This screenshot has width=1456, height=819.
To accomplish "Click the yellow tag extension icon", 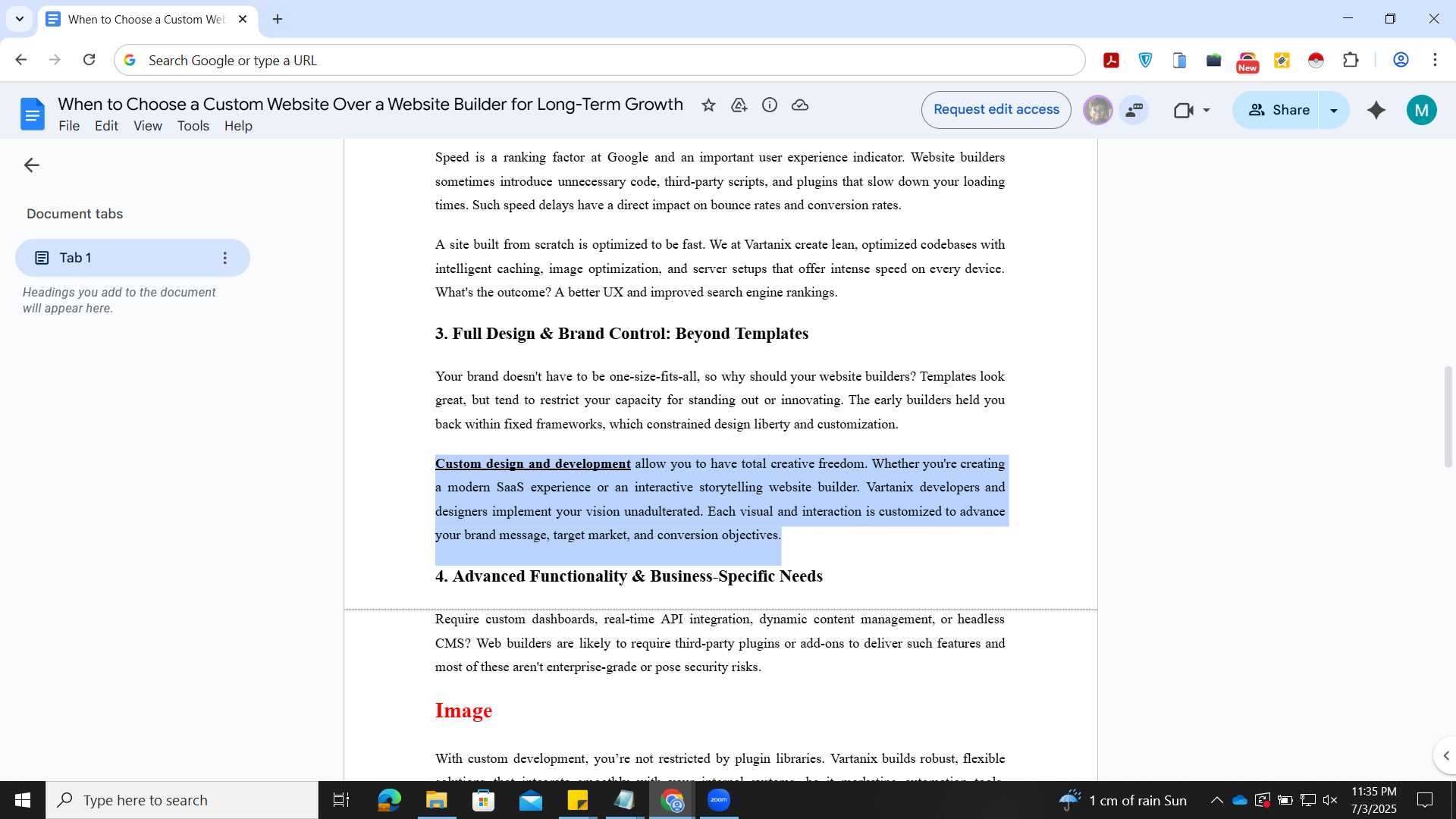I will [x=1282, y=61].
